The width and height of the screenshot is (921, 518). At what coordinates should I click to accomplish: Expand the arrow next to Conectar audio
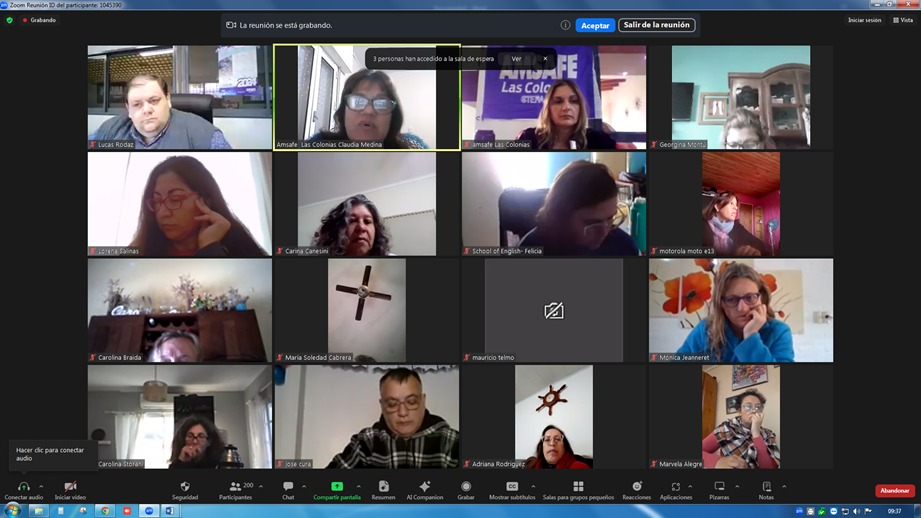[41, 487]
